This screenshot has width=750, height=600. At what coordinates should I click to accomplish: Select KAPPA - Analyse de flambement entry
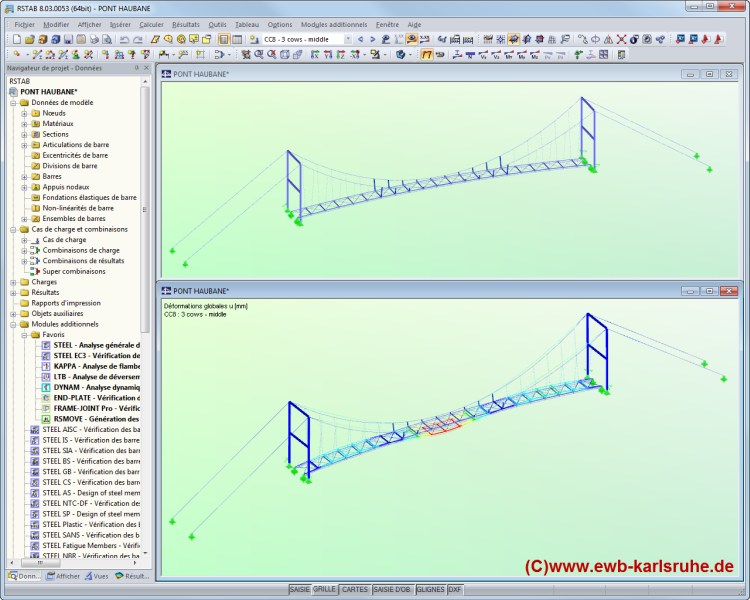click(91, 367)
